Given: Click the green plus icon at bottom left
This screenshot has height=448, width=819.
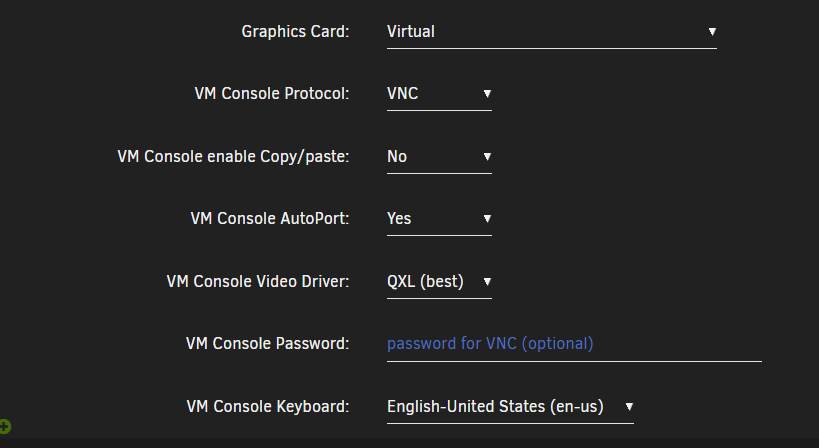Looking at the screenshot, I should pyautogui.click(x=5, y=427).
